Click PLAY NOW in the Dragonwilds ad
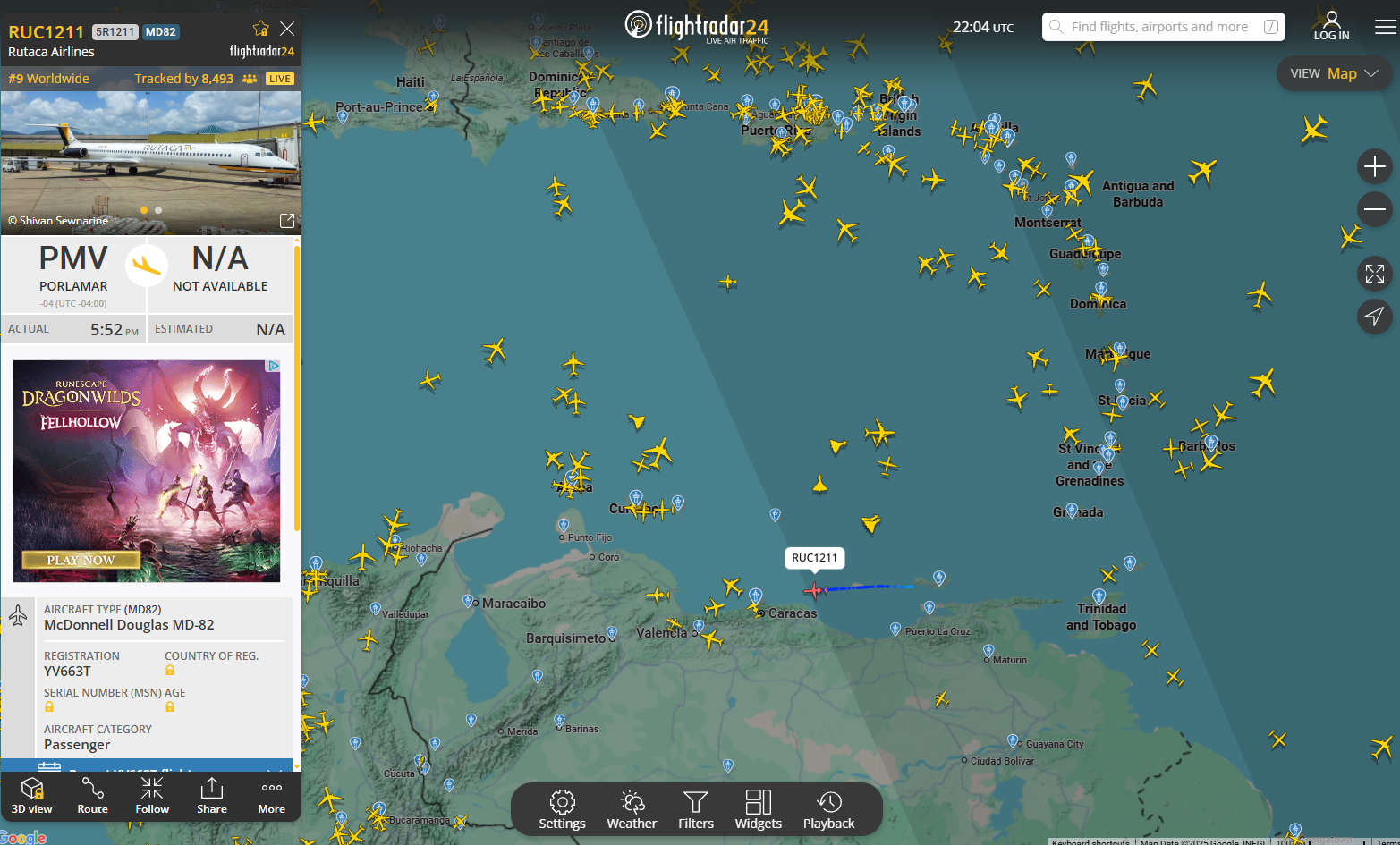The height and width of the screenshot is (845, 1400). [81, 560]
